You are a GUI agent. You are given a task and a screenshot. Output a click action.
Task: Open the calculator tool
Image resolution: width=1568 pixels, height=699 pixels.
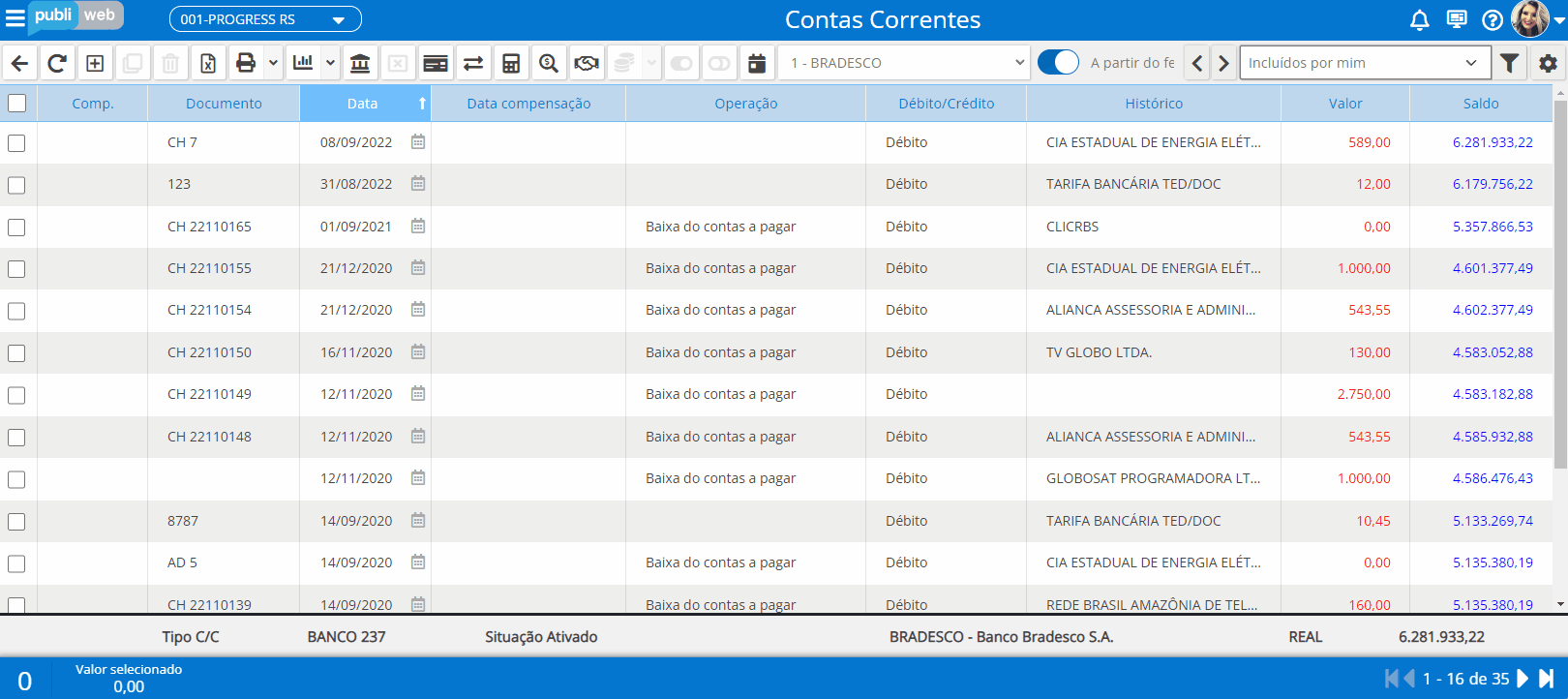pyautogui.click(x=511, y=63)
